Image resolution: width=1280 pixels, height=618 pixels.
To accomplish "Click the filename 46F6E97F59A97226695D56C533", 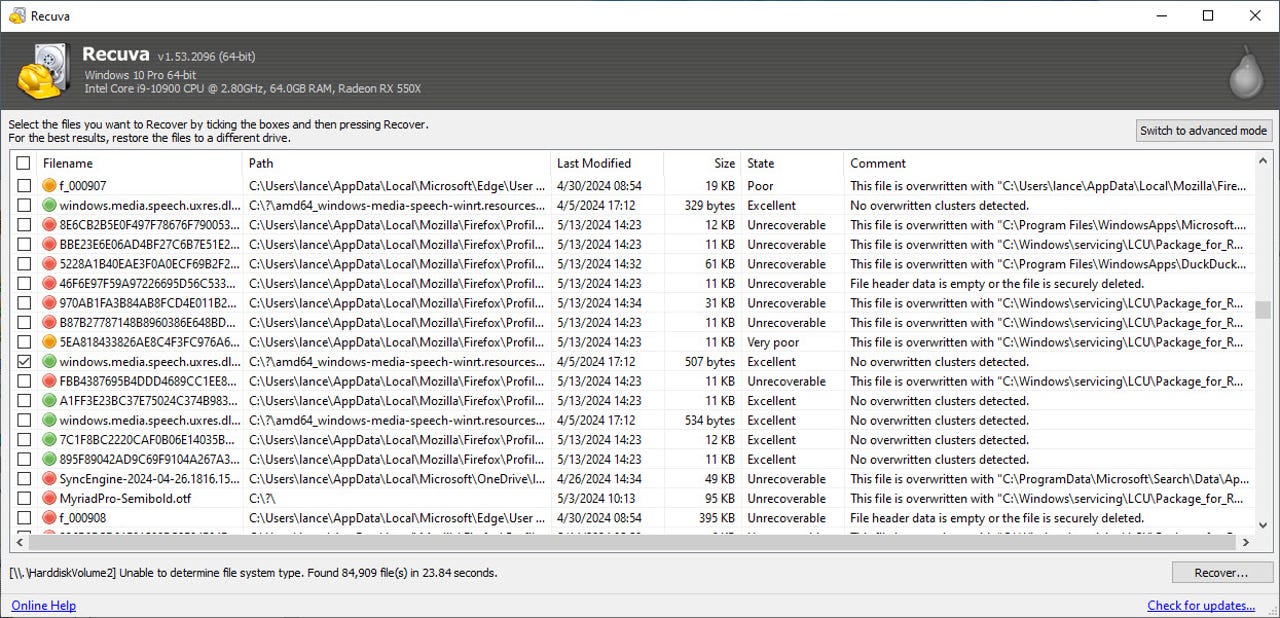I will 149,283.
